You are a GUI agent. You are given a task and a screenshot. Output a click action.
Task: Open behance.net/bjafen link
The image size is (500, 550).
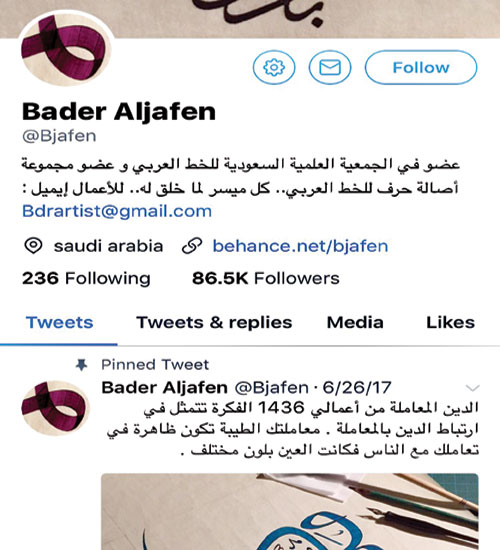click(x=300, y=246)
